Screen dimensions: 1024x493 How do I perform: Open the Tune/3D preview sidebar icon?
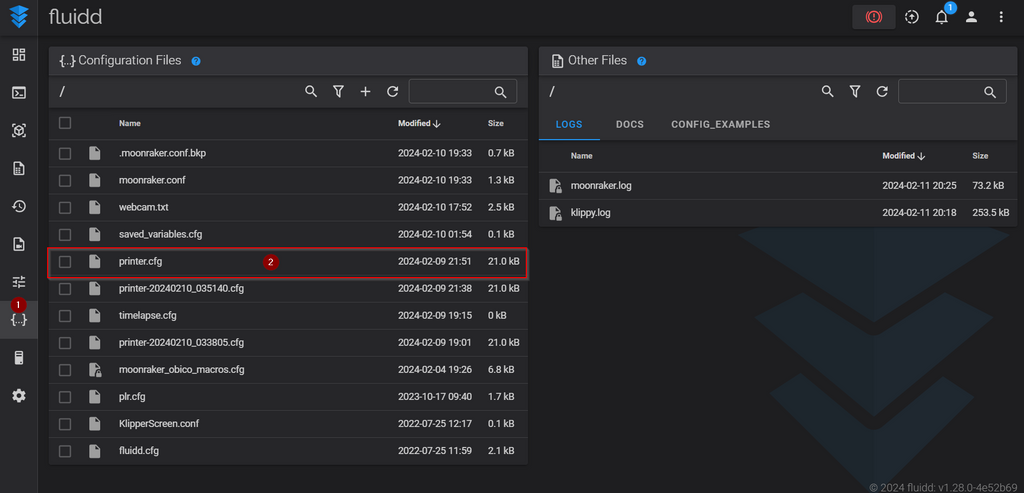[19, 131]
